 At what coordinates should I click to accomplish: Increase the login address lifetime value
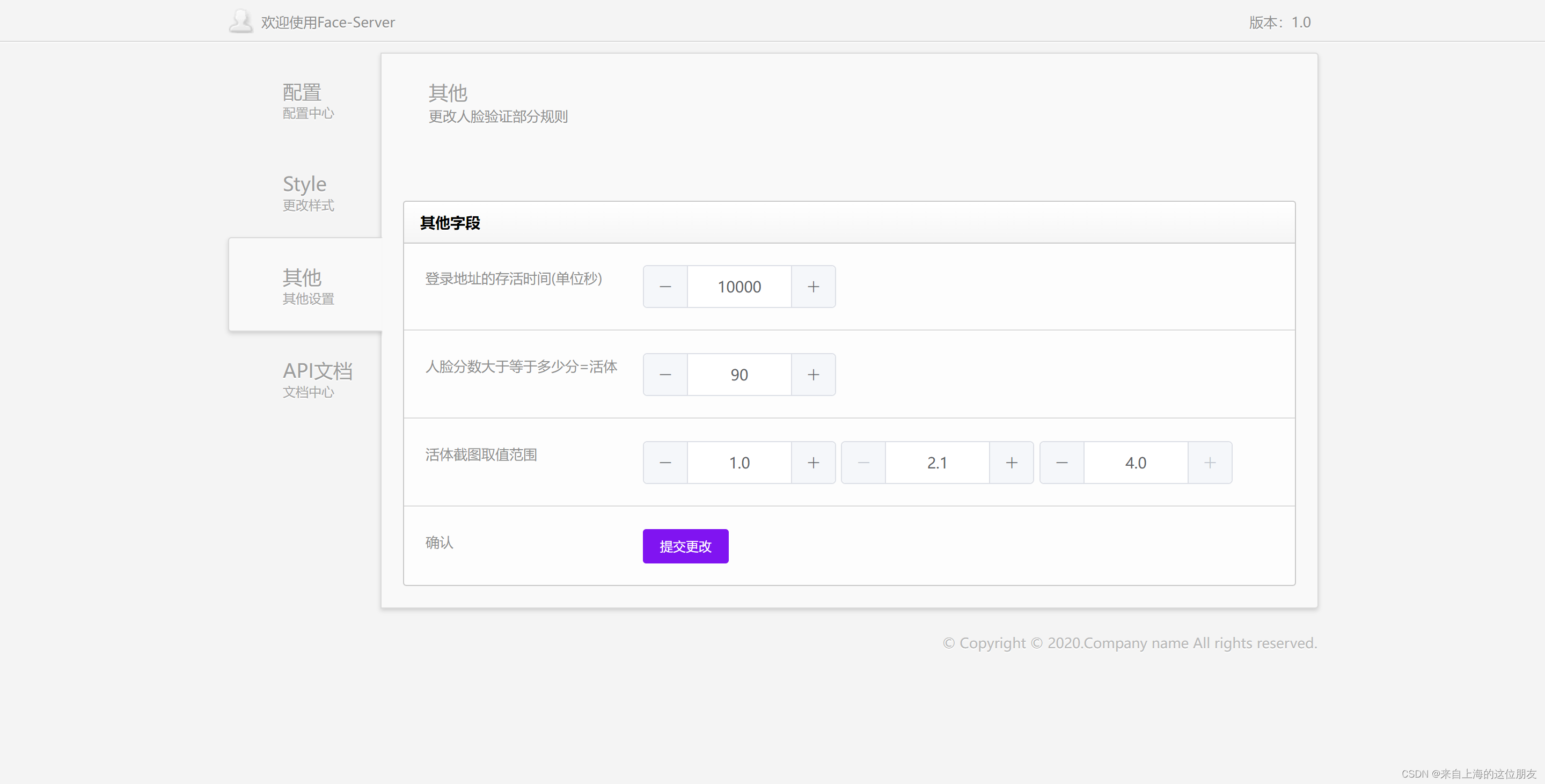(813, 287)
